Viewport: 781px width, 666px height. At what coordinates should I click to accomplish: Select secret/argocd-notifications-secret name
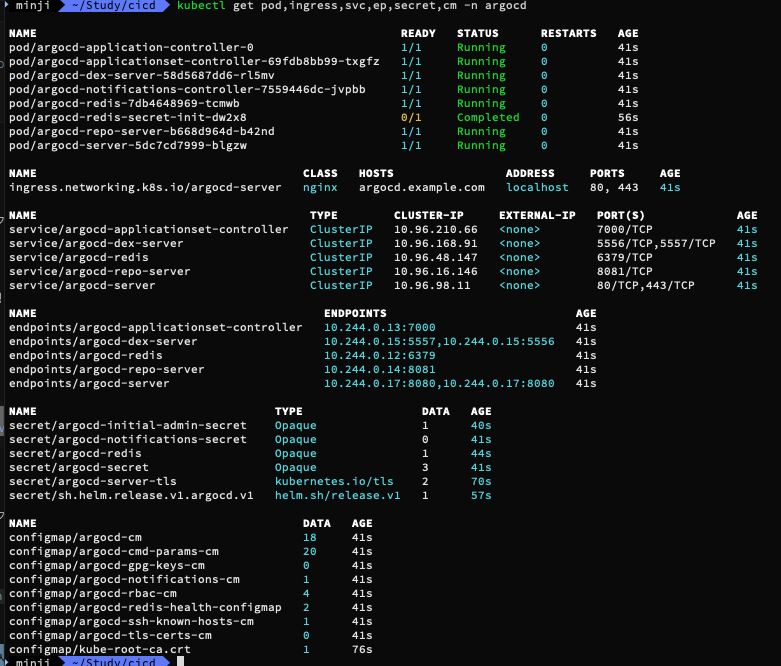[128, 439]
